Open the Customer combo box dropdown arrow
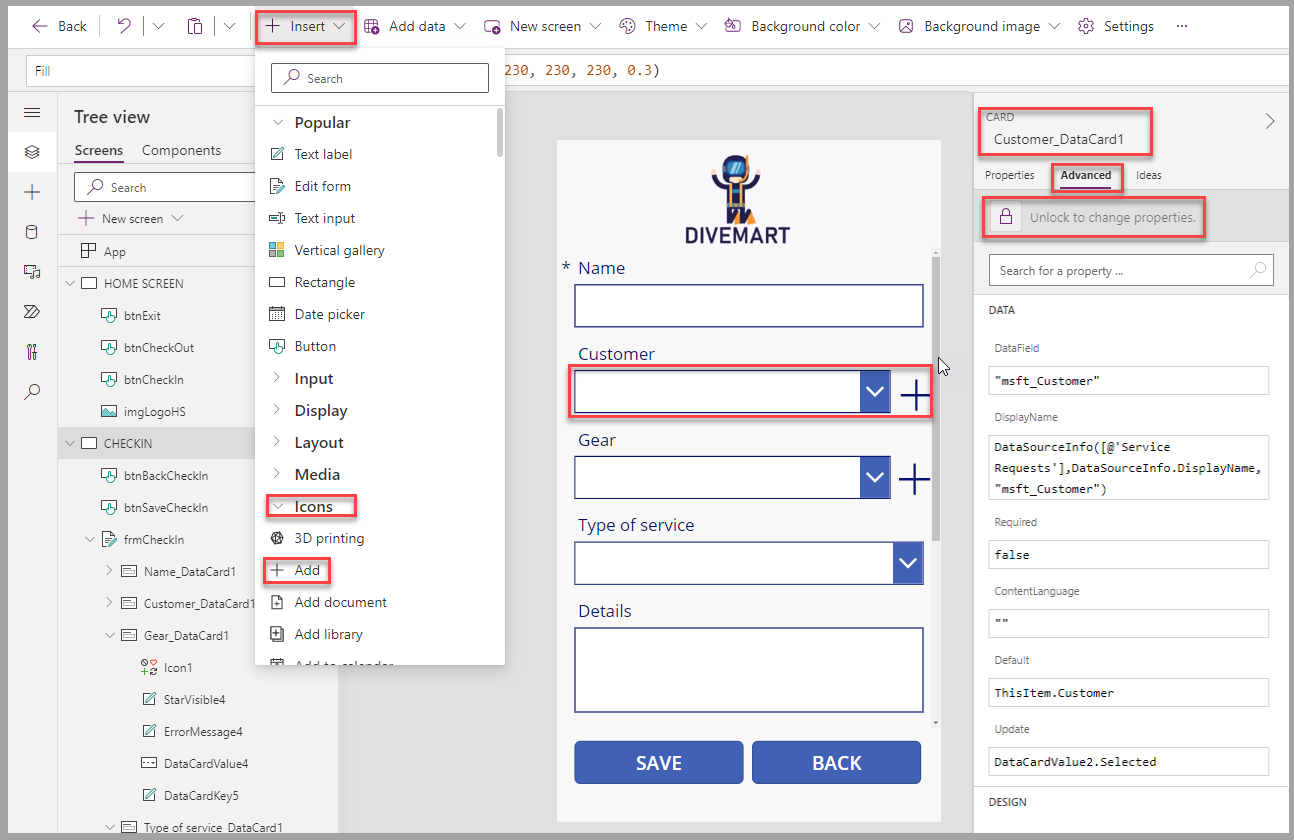The height and width of the screenshot is (840, 1294). 875,391
